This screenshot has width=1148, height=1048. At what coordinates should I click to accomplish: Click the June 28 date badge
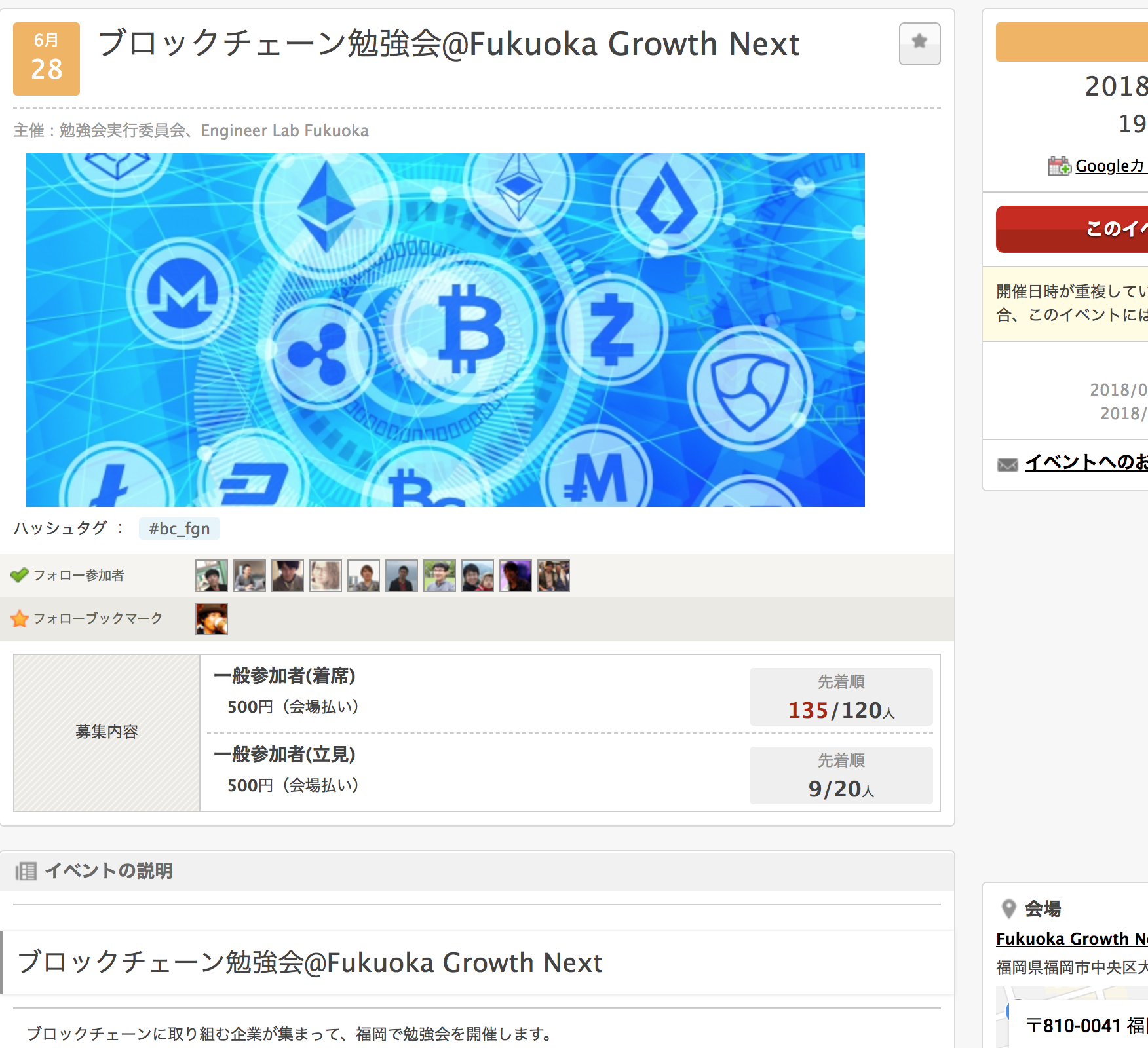47,59
